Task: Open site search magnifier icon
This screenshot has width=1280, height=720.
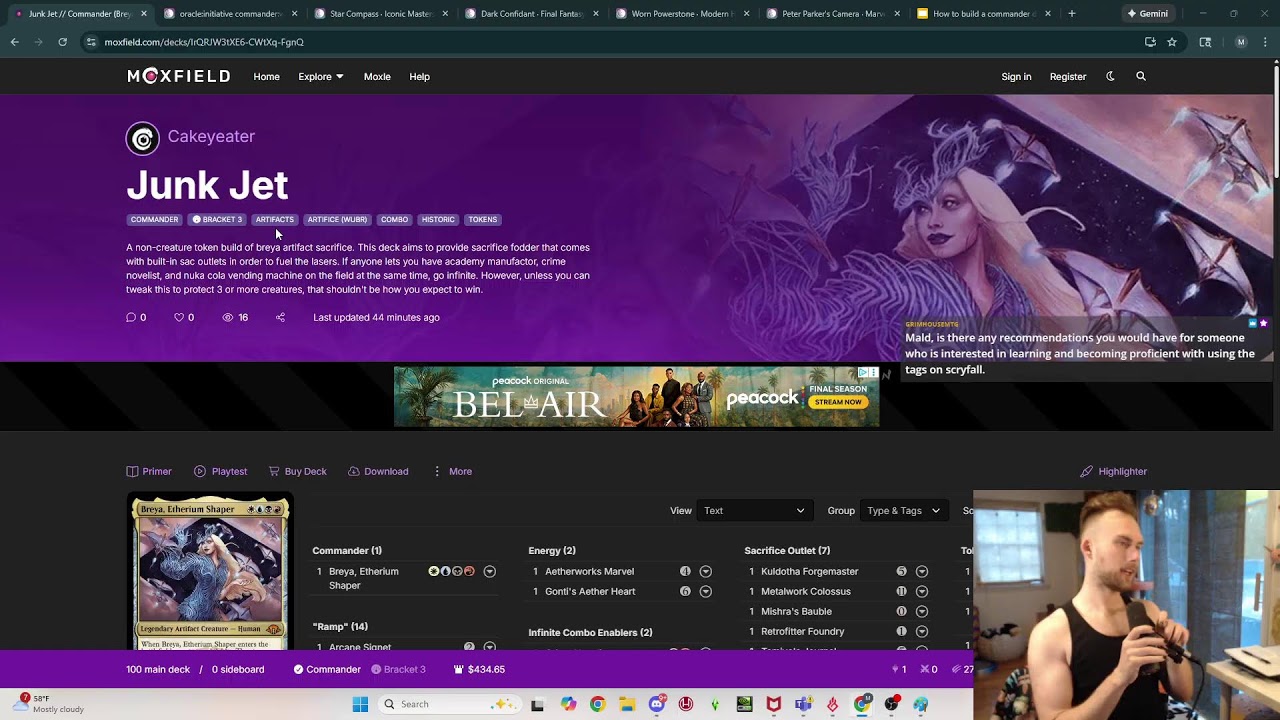Action: pos(1141,76)
